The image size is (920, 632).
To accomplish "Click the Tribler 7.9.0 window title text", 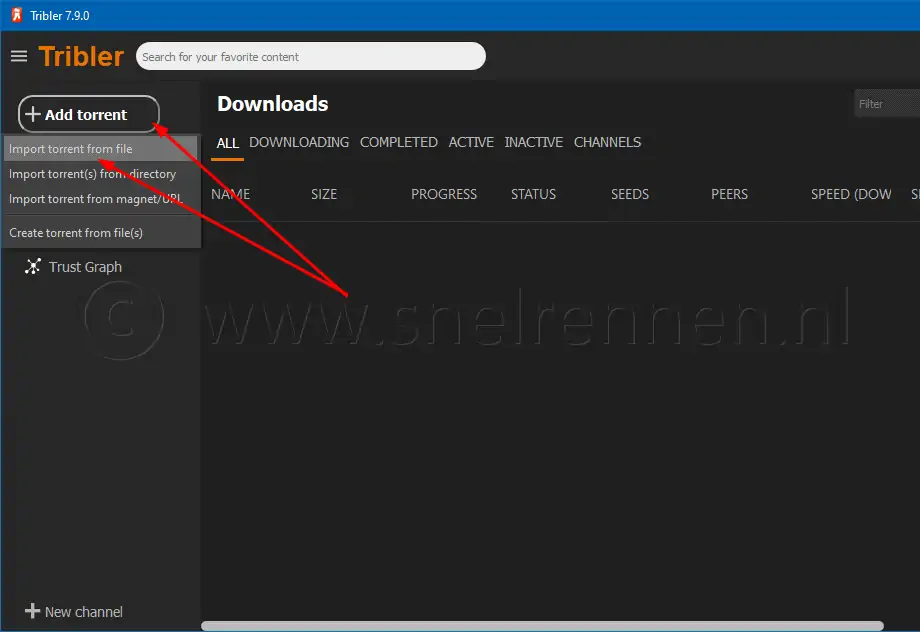I will point(60,16).
